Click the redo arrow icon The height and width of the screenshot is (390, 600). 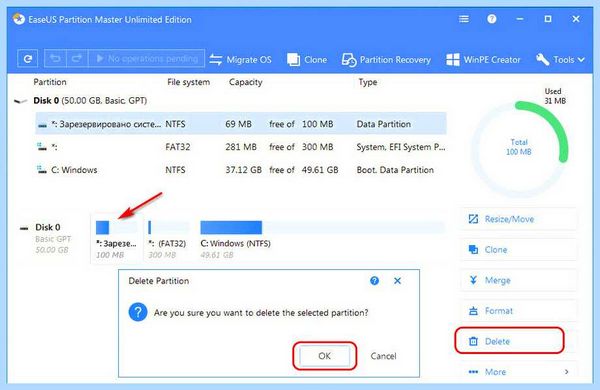point(77,59)
